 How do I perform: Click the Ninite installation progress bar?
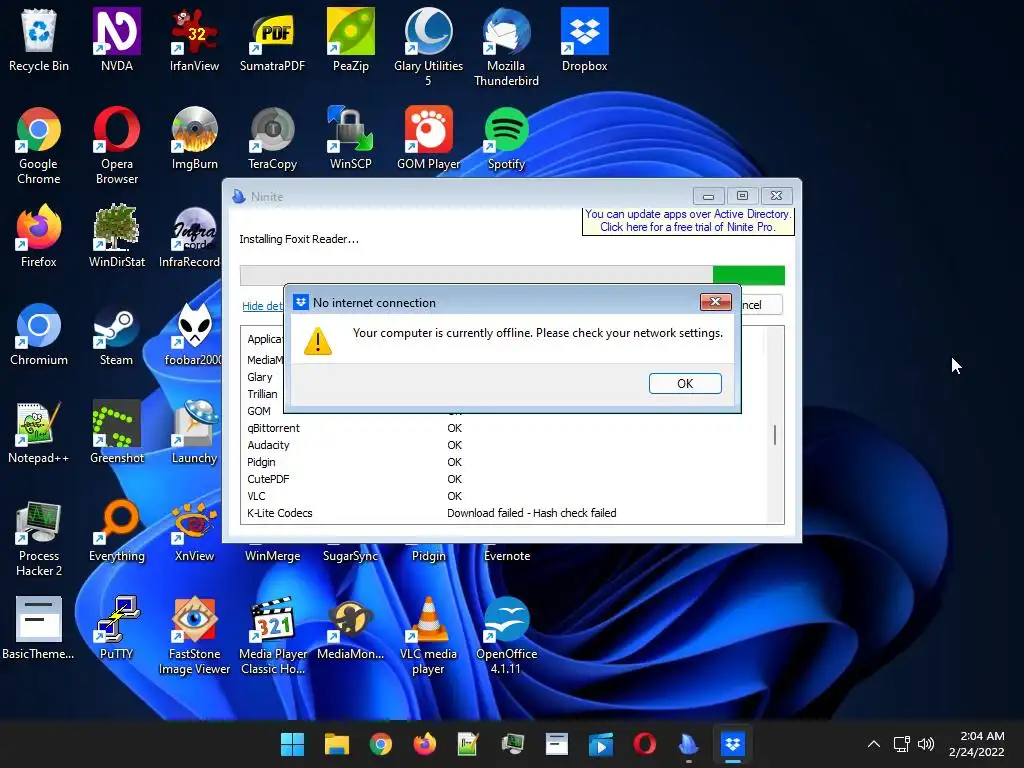[x=512, y=275]
